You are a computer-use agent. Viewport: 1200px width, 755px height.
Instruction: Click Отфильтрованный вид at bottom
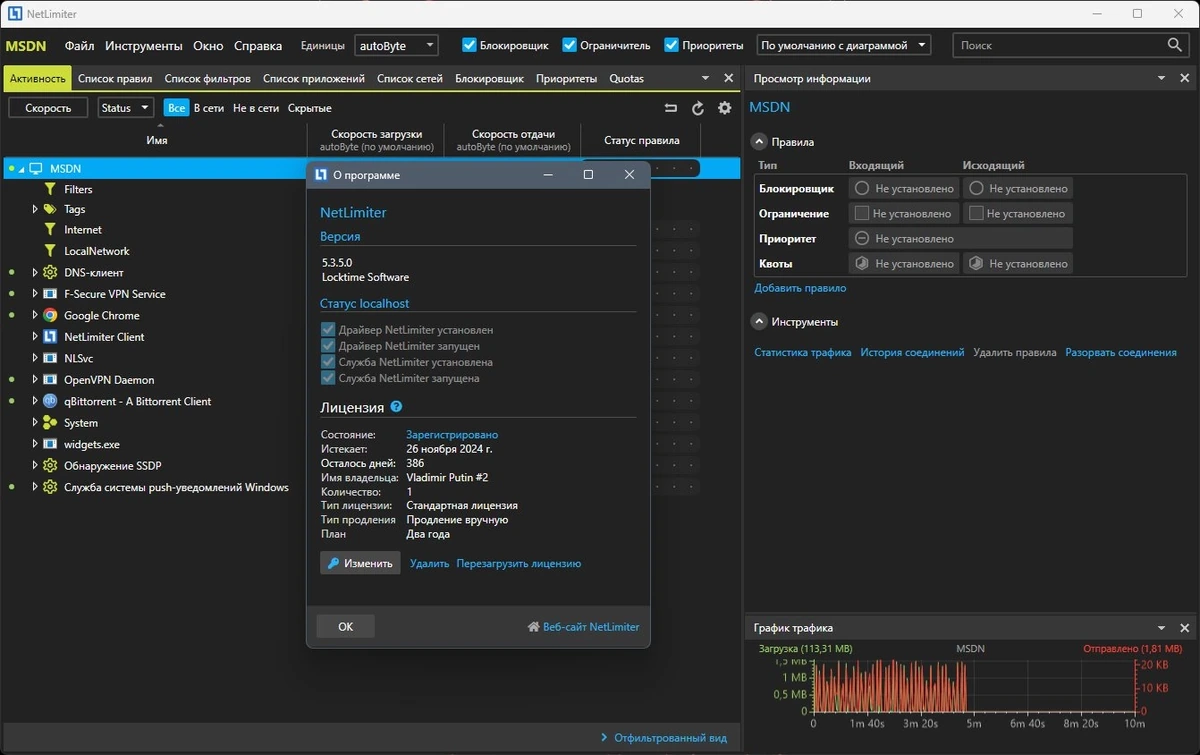(x=664, y=738)
